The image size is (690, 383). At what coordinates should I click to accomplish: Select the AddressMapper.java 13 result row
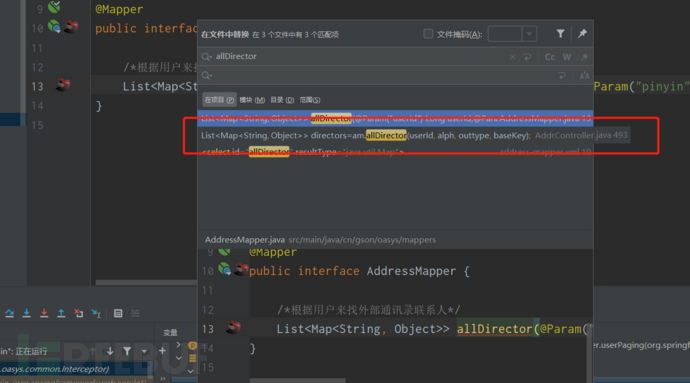click(x=395, y=118)
